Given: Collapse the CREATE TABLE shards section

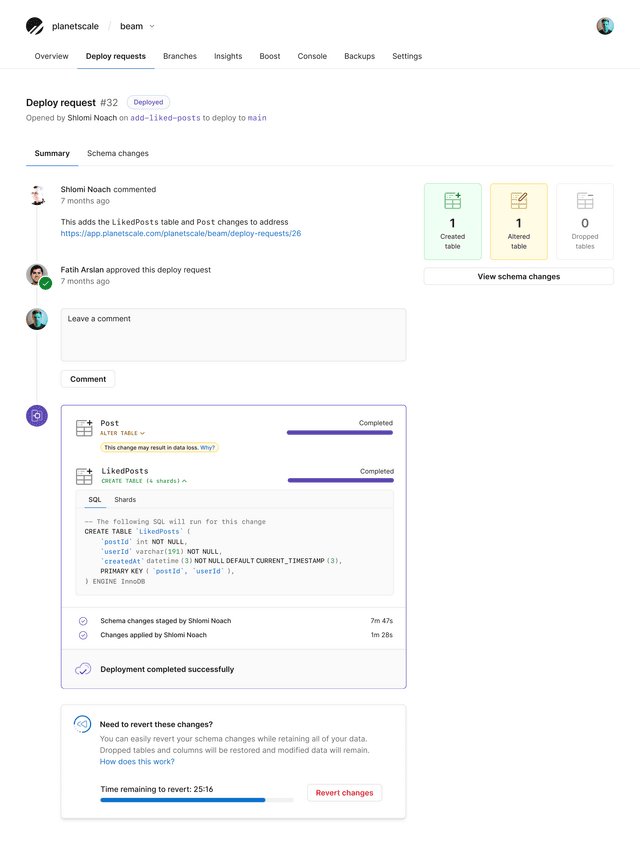Looking at the screenshot, I should pyautogui.click(x=185, y=480).
